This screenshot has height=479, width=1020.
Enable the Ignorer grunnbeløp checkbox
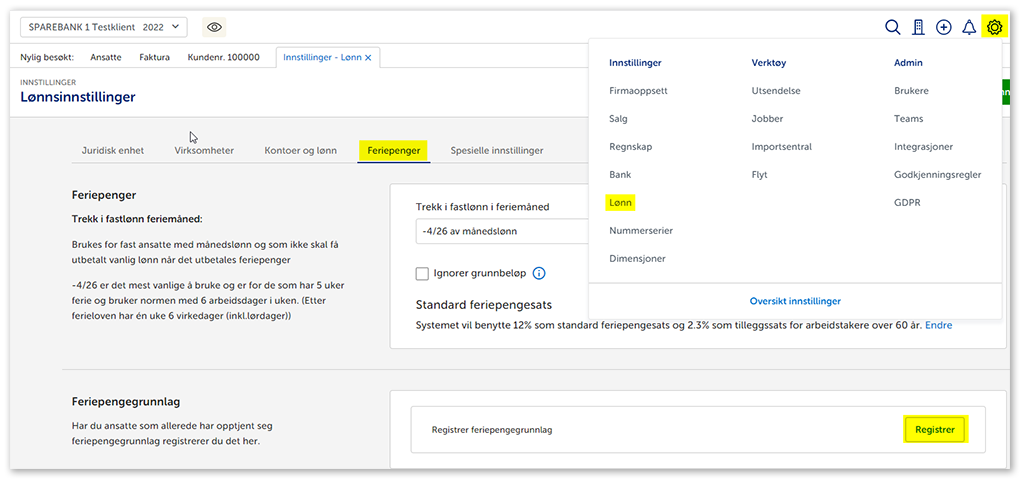[422, 273]
